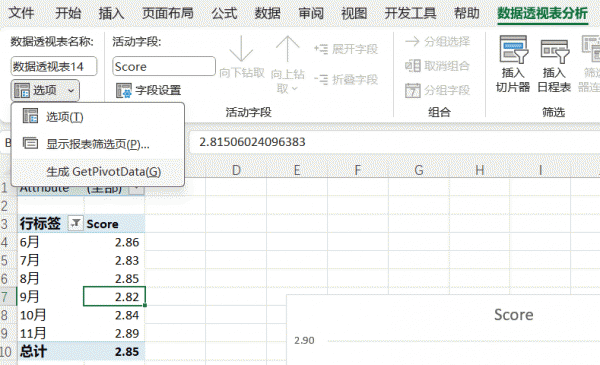Image resolution: width=600 pixels, height=365 pixels.
Task: Select the 7月 row label cell
Action: point(51,260)
